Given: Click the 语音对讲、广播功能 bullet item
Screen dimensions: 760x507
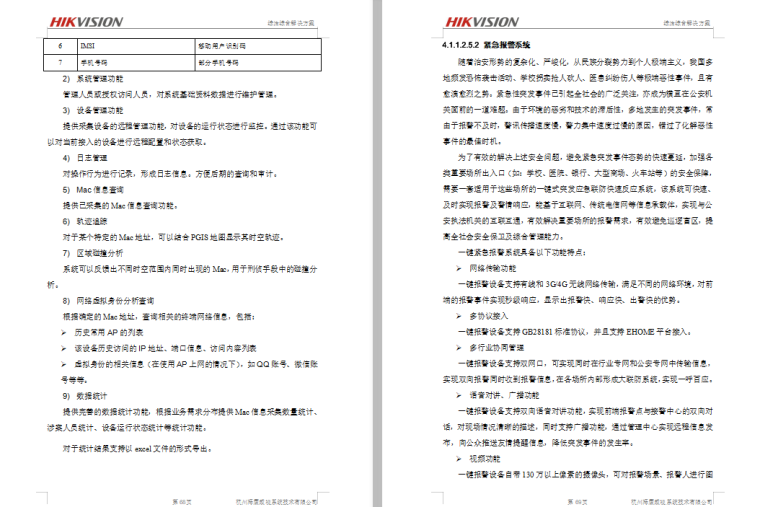Looking at the screenshot, I should tap(503, 395).
